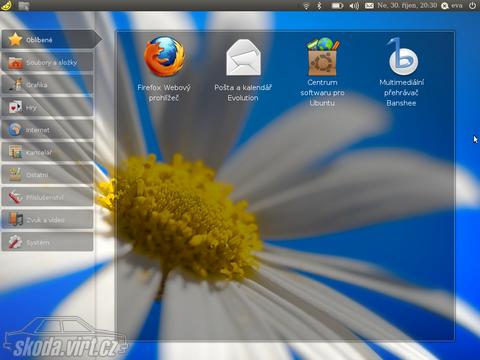Viewport: 480px width, 360px height.
Task: Open the Ostatní category
Action: (x=47, y=175)
